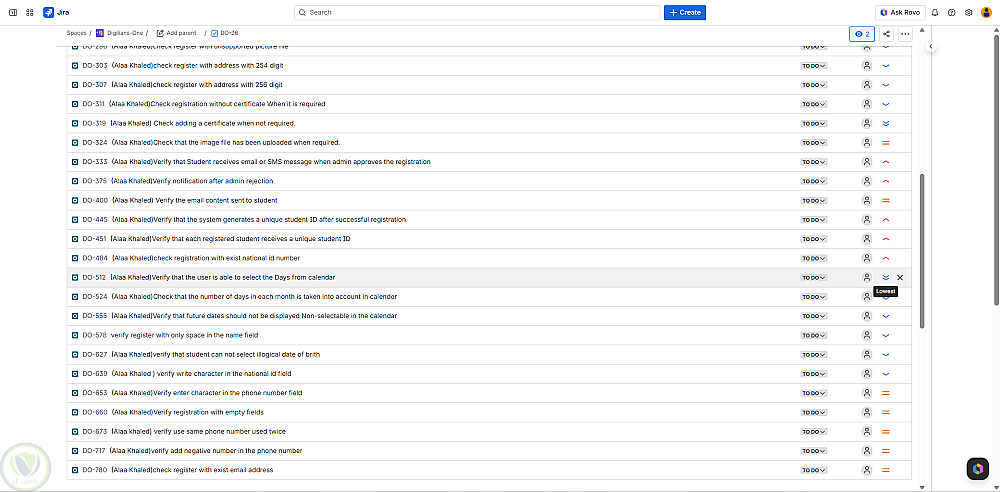Click the blue Create button

[x=685, y=12]
